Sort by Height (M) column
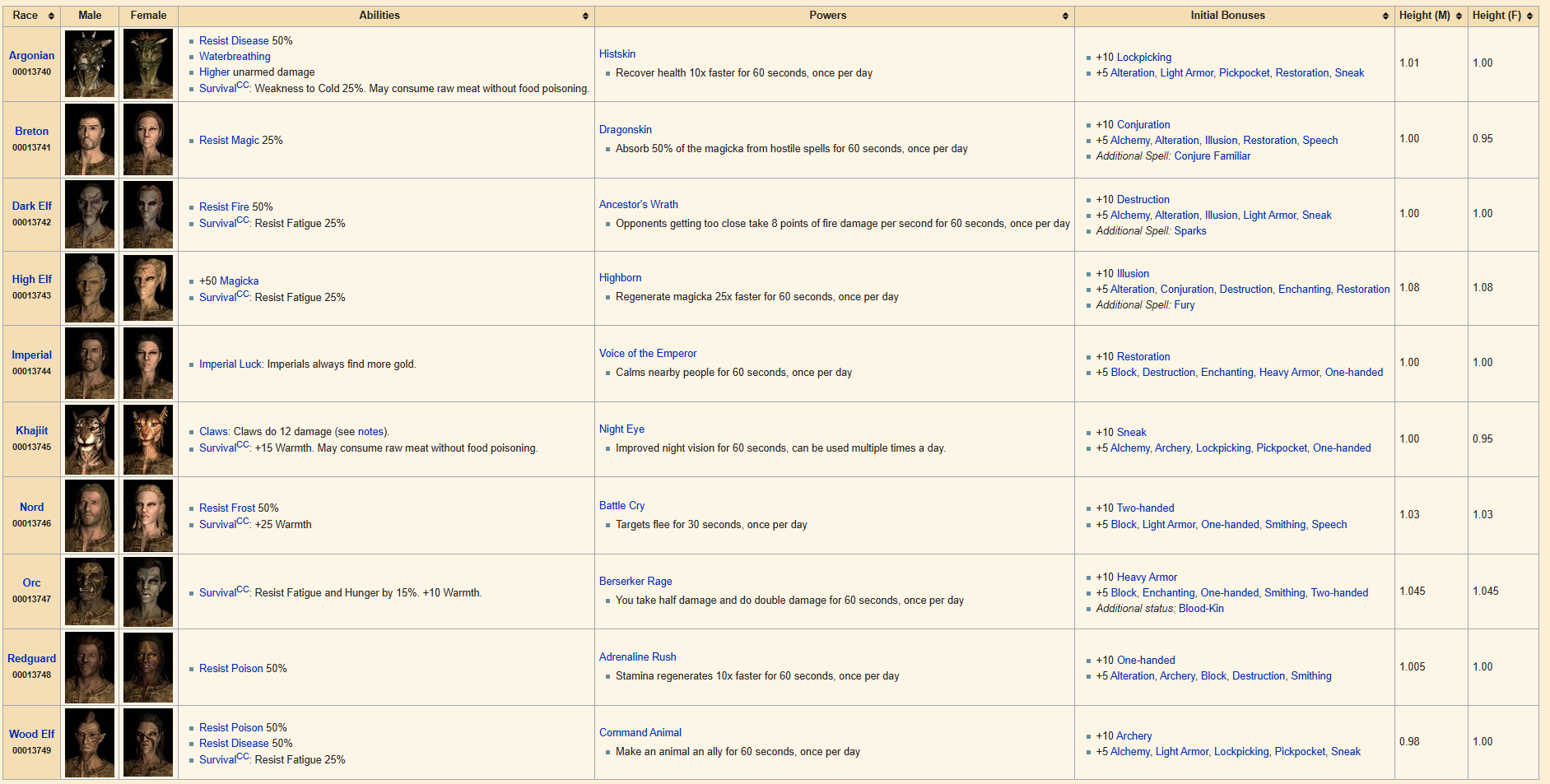 point(1459,16)
